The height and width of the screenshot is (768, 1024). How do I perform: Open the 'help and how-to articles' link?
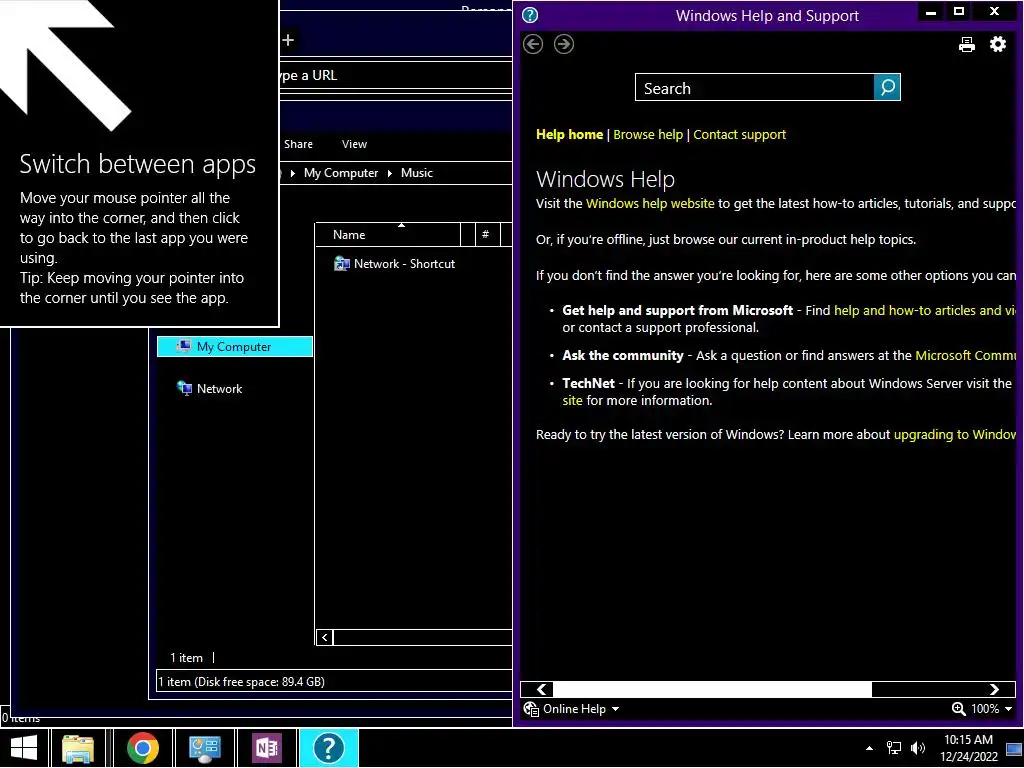(925, 311)
